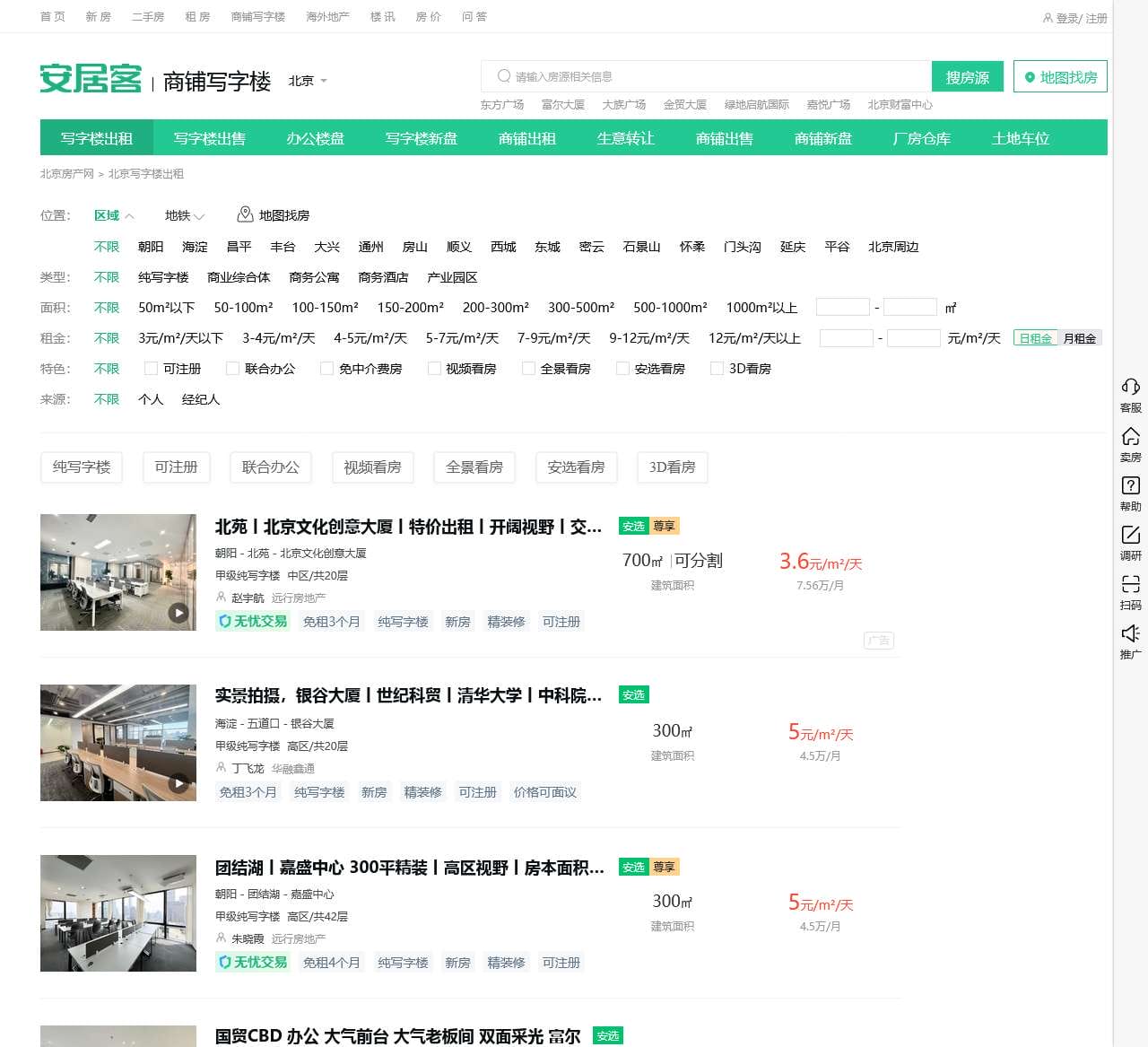This screenshot has height=1047, width=1148.
Task: Click the maximum rent input box
Action: coord(914,337)
